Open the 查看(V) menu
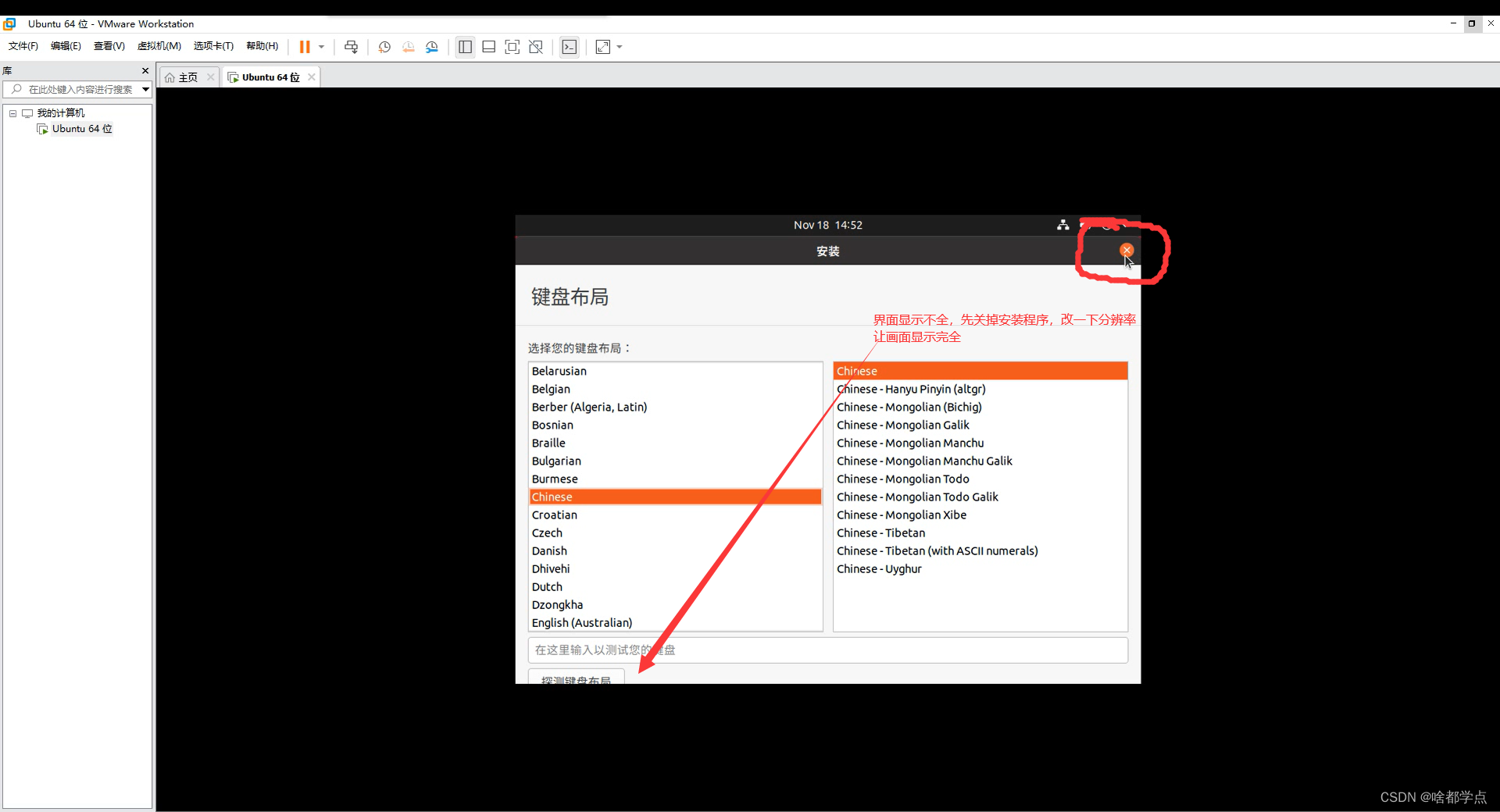 point(109,46)
